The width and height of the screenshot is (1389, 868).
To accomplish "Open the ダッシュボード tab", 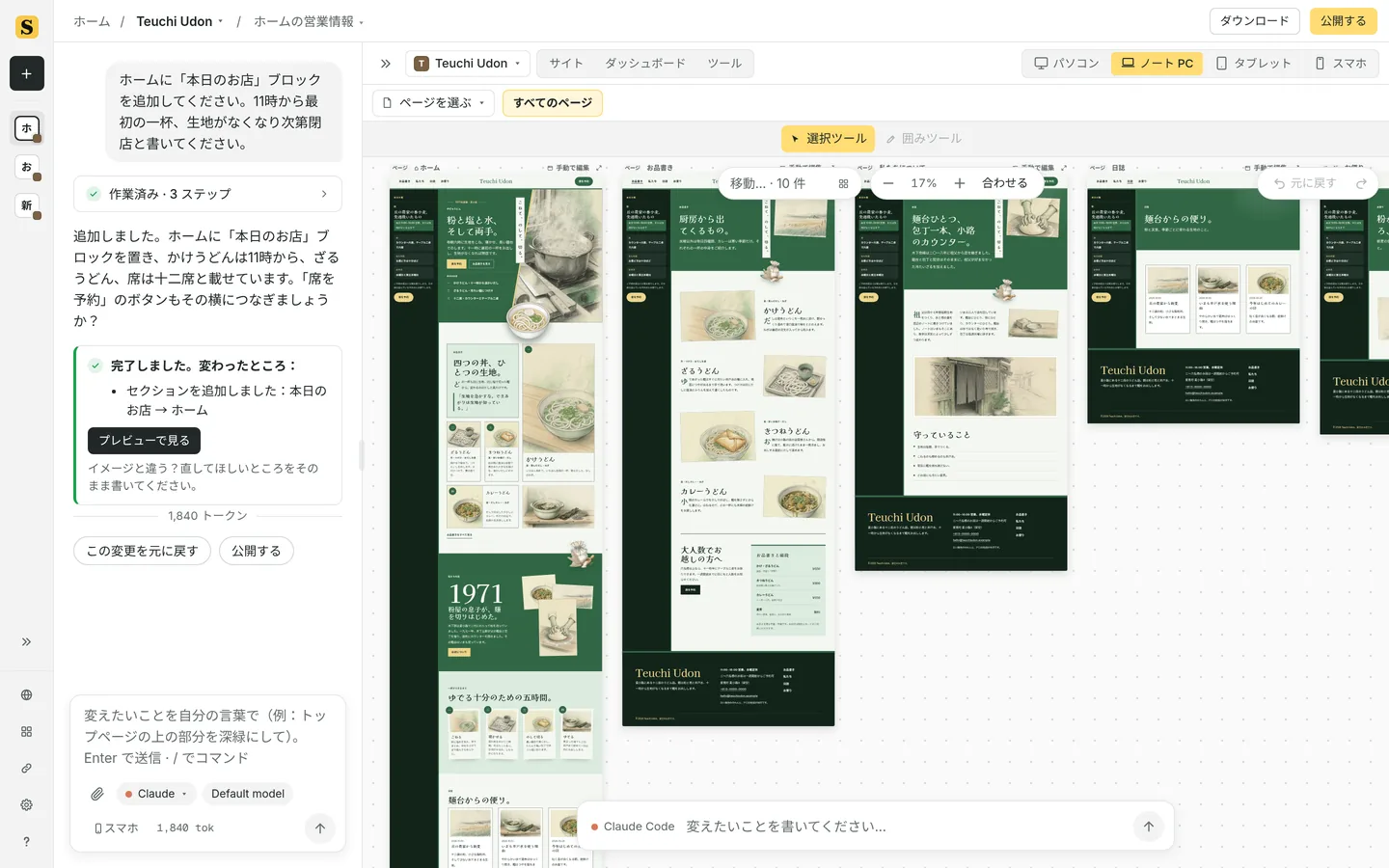I will (x=645, y=64).
